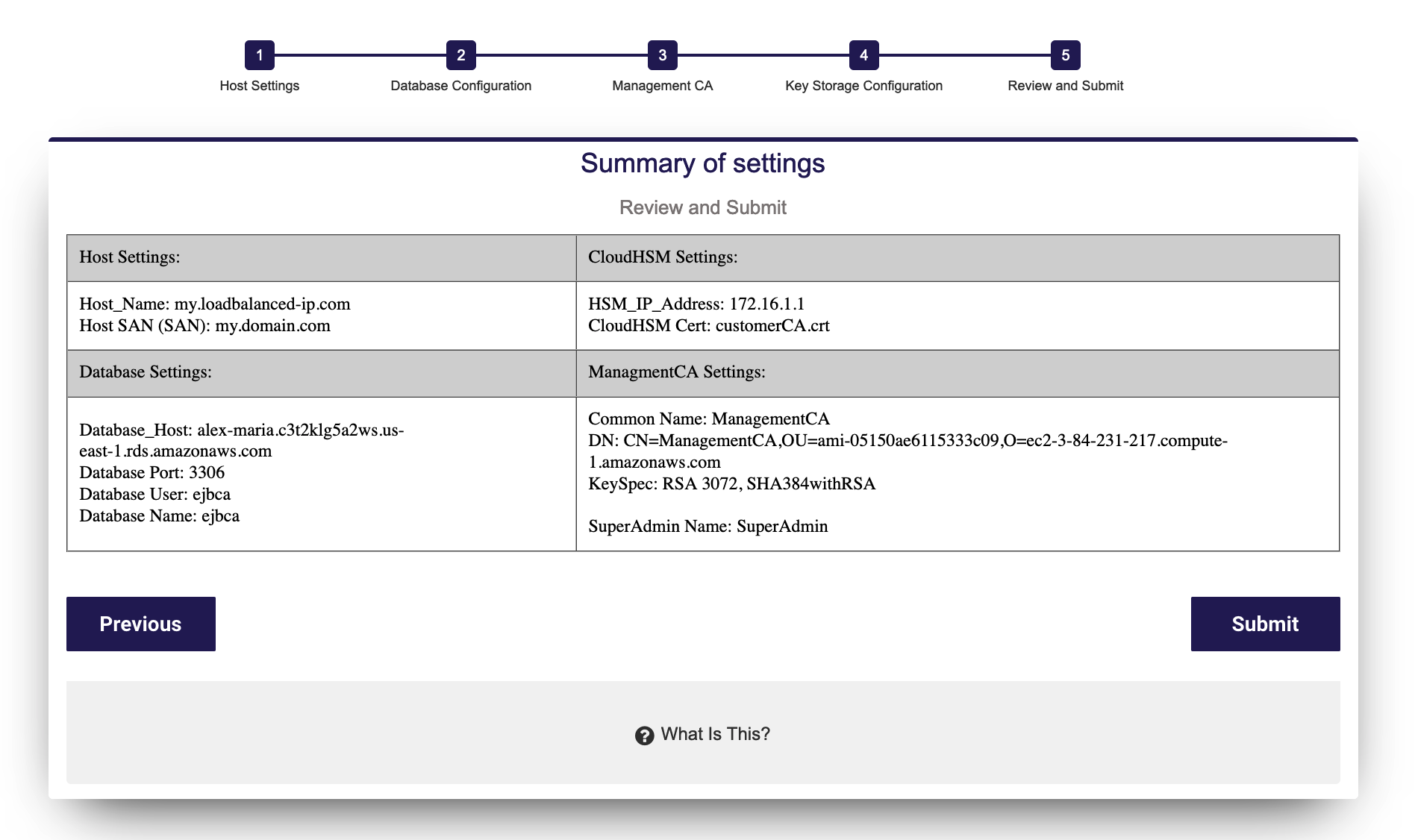1415x840 pixels.
Task: Open Host Settings step label in wizard
Action: click(259, 86)
